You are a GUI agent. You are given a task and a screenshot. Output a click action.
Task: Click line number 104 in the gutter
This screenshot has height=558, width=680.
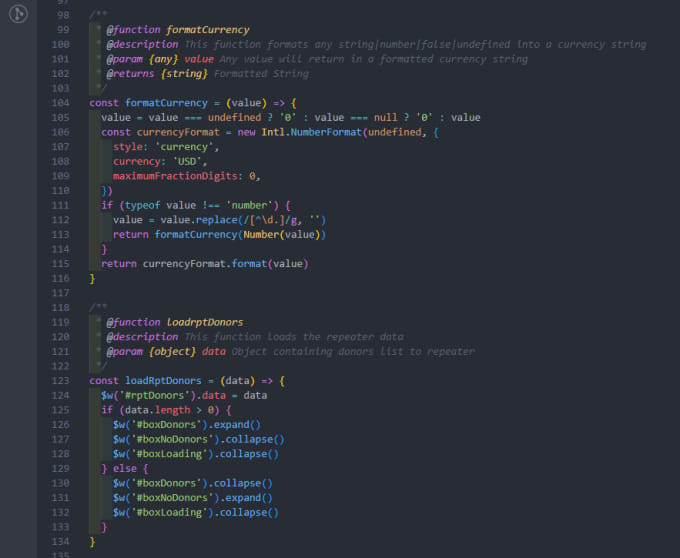60,103
